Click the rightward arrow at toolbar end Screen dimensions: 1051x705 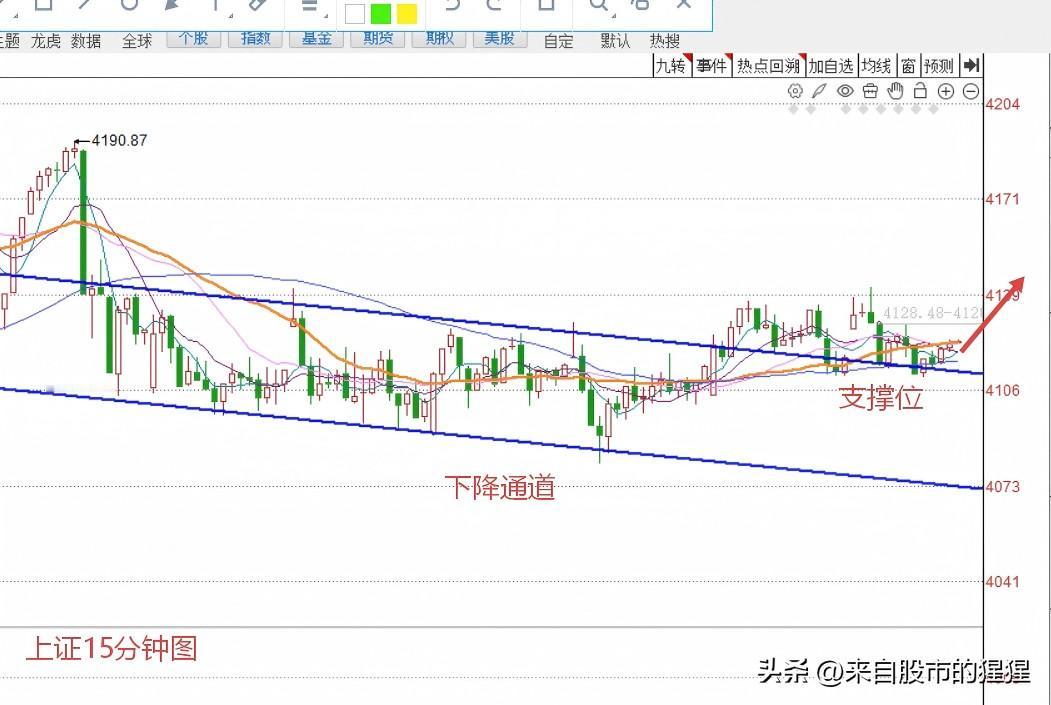point(971,66)
